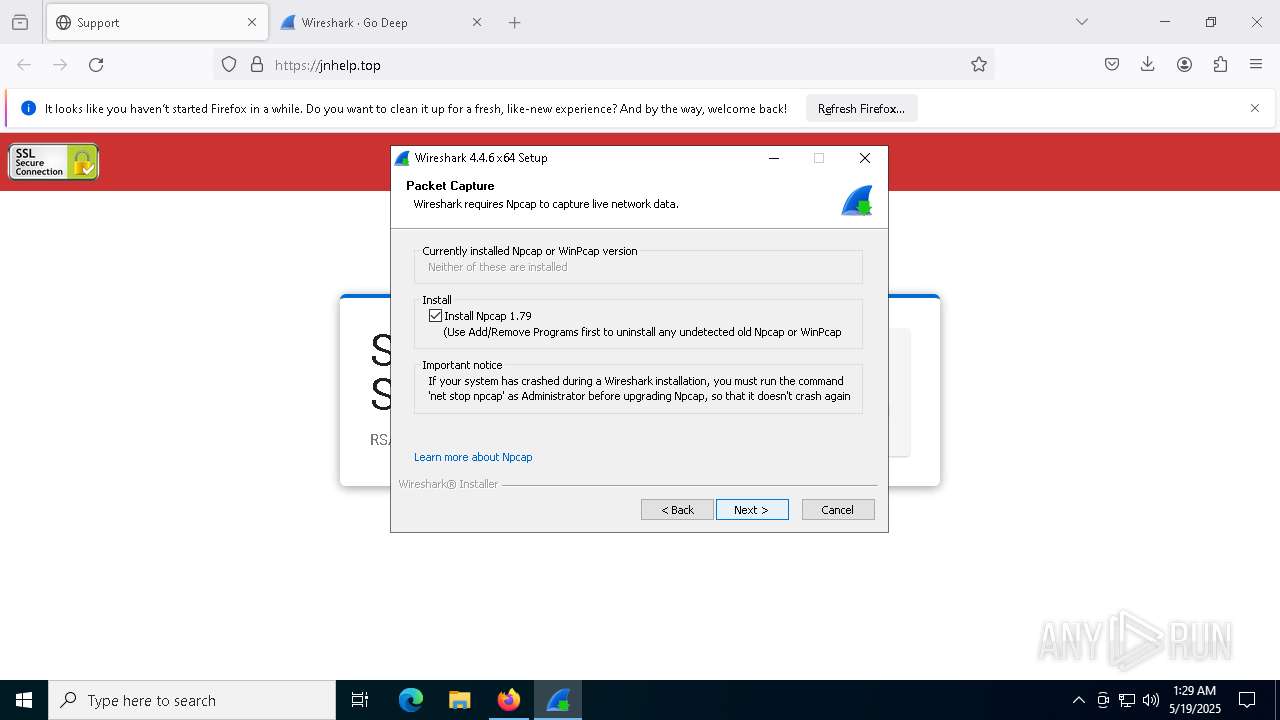Toggle the Install Npcap 1.79 checkbox
Image resolution: width=1280 pixels, height=720 pixels.
coord(436,316)
